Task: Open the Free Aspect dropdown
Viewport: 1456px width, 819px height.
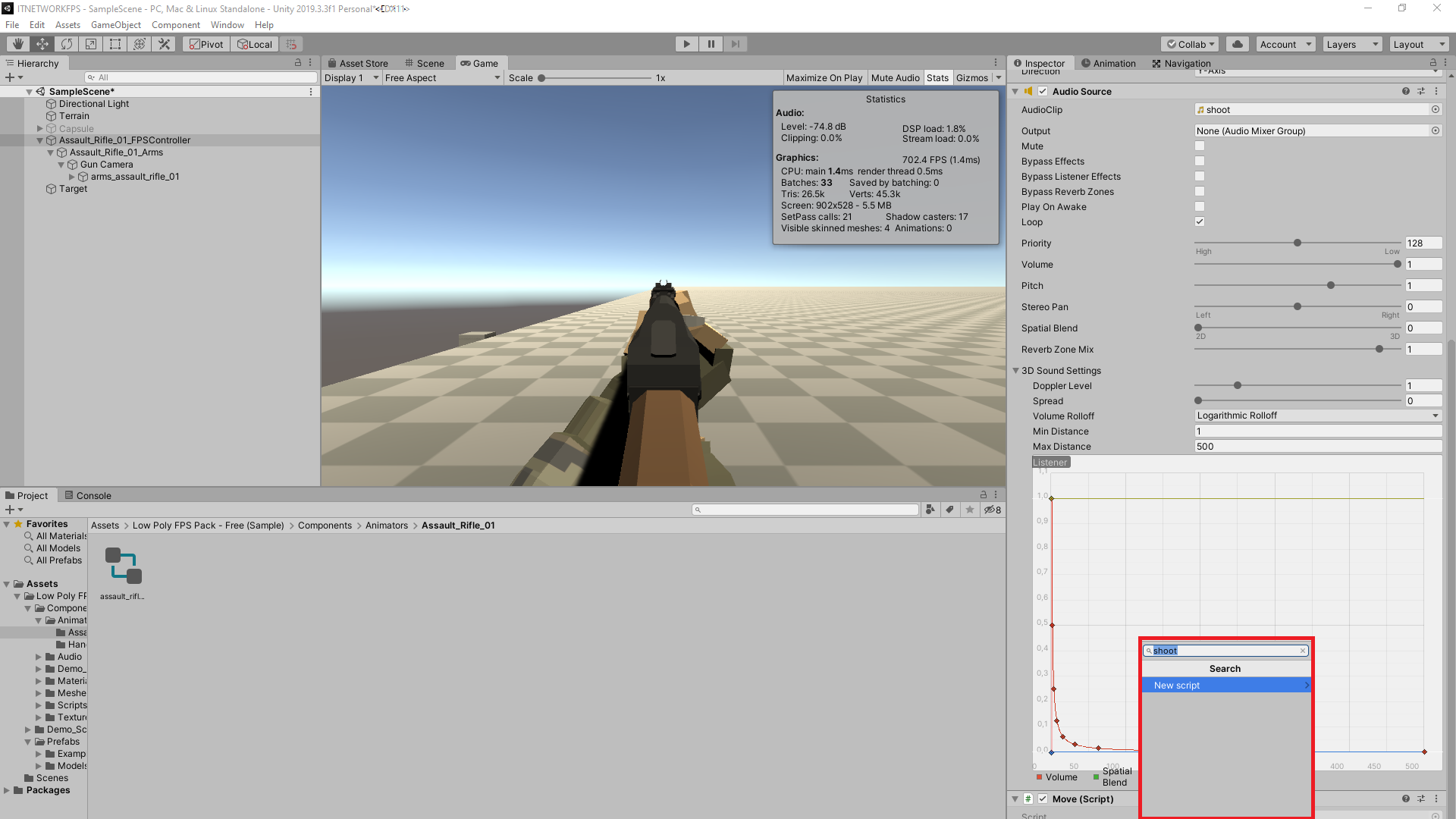Action: click(442, 77)
